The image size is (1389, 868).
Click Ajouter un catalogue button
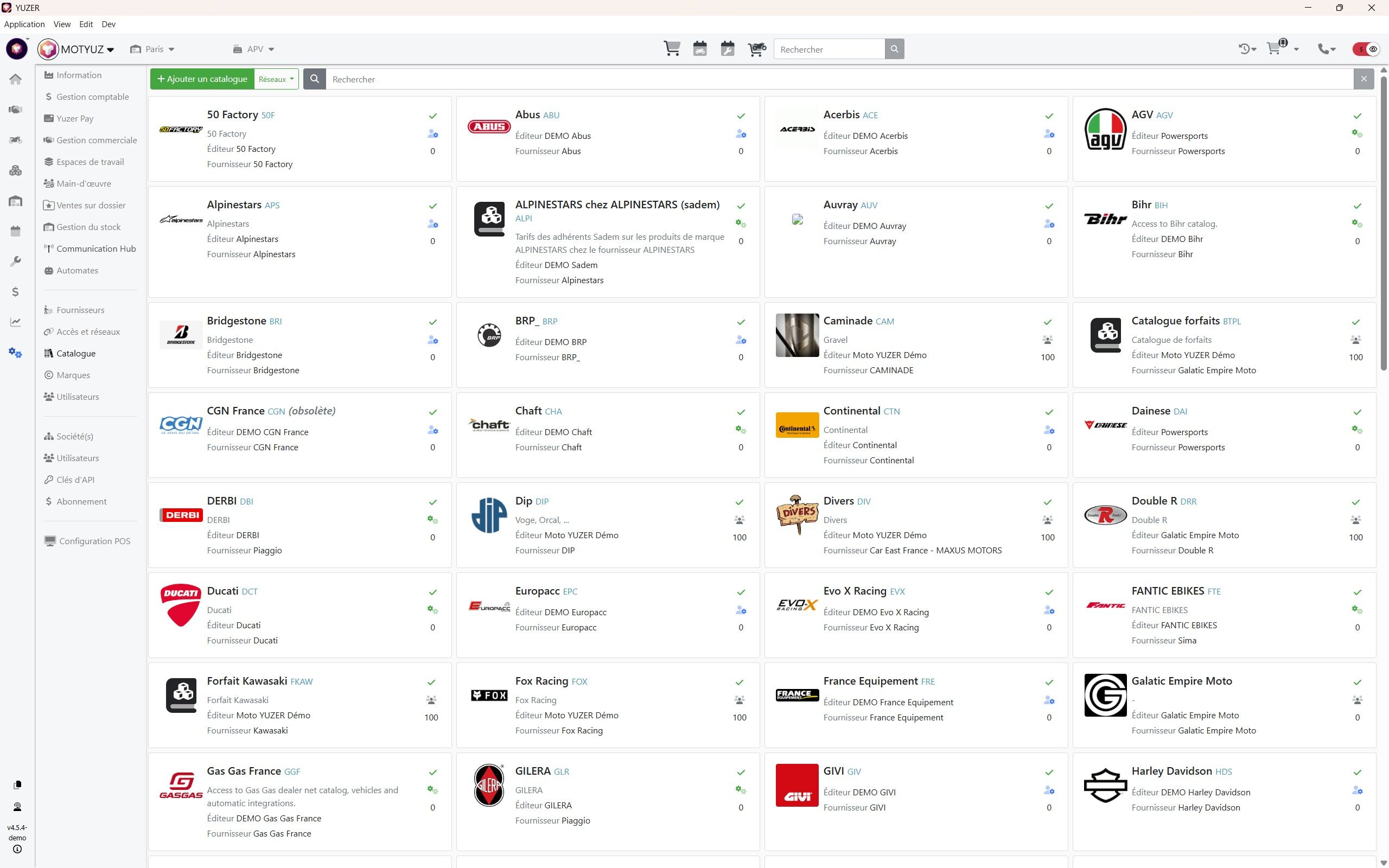[x=202, y=79]
